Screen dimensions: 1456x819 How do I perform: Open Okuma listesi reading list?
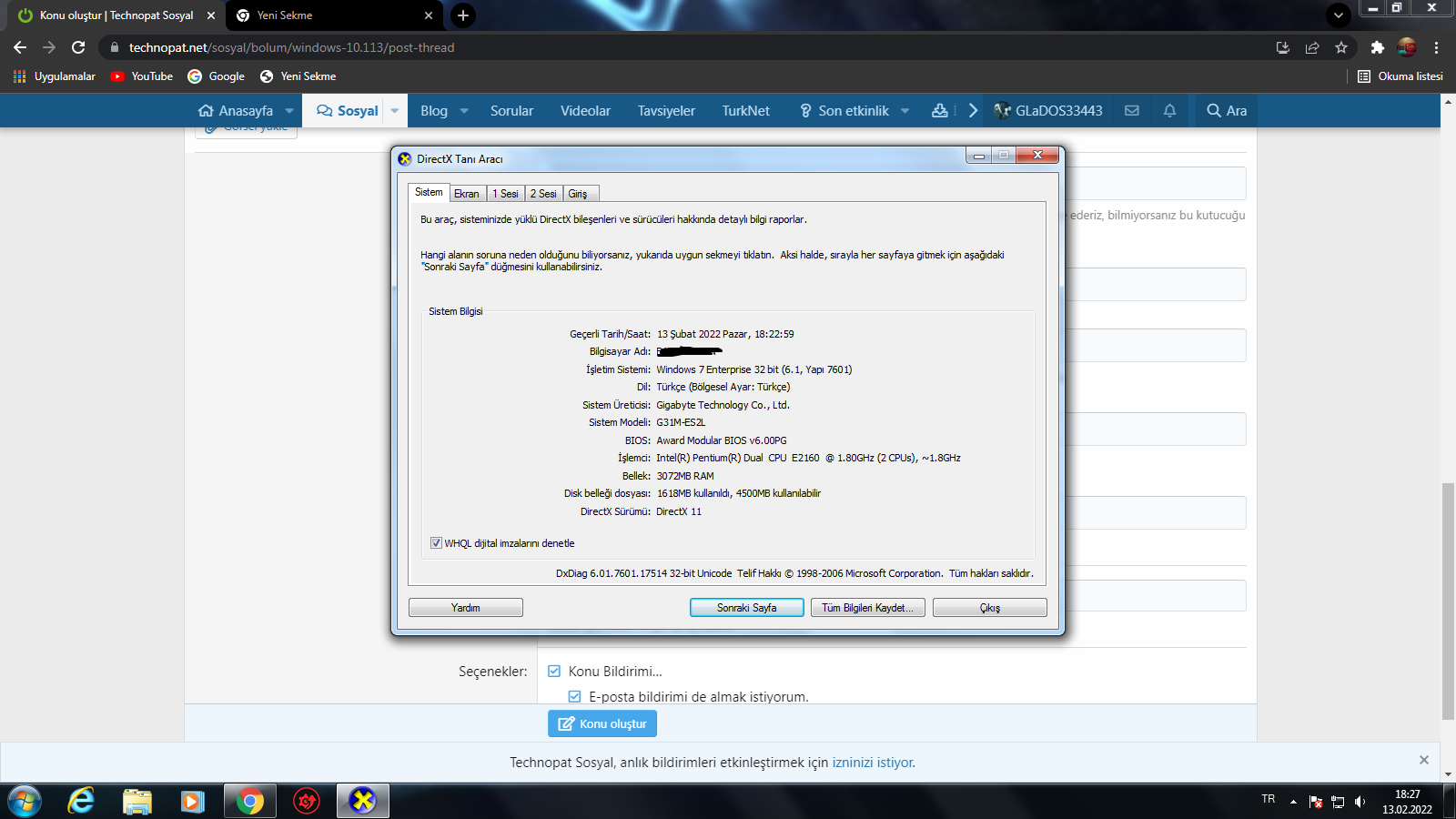tap(1400, 76)
